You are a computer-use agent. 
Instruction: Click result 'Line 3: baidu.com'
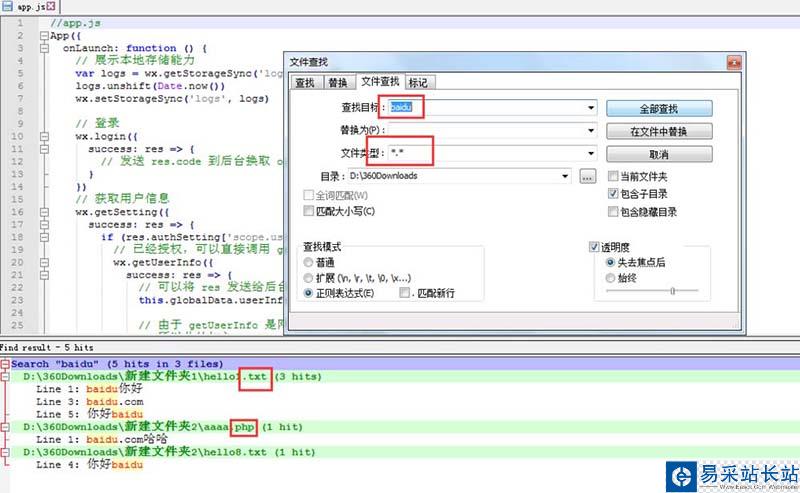pyautogui.click(x=90, y=402)
